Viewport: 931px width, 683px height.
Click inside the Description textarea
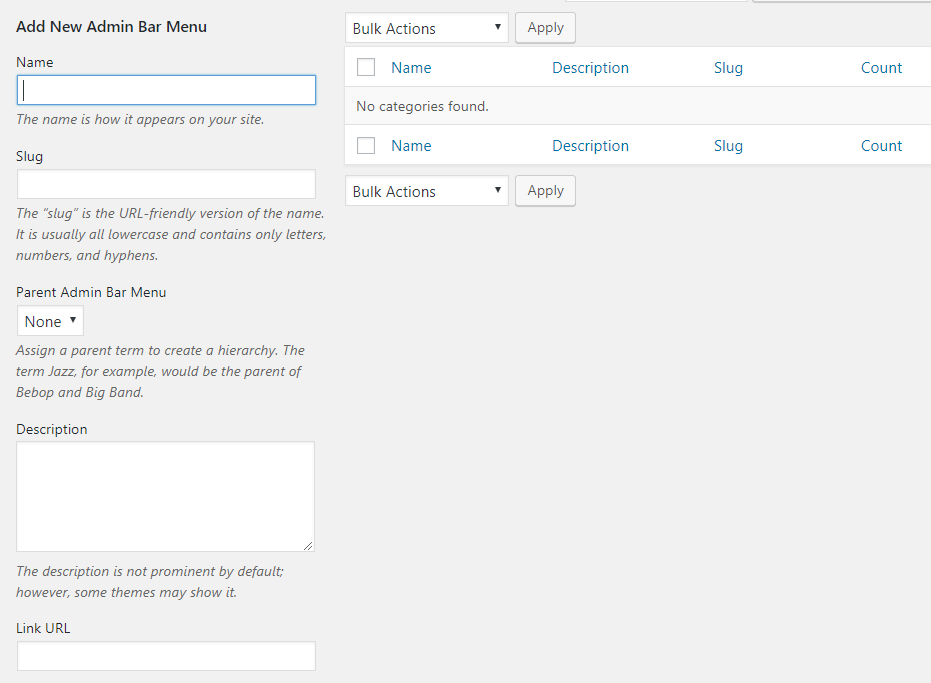[165, 496]
